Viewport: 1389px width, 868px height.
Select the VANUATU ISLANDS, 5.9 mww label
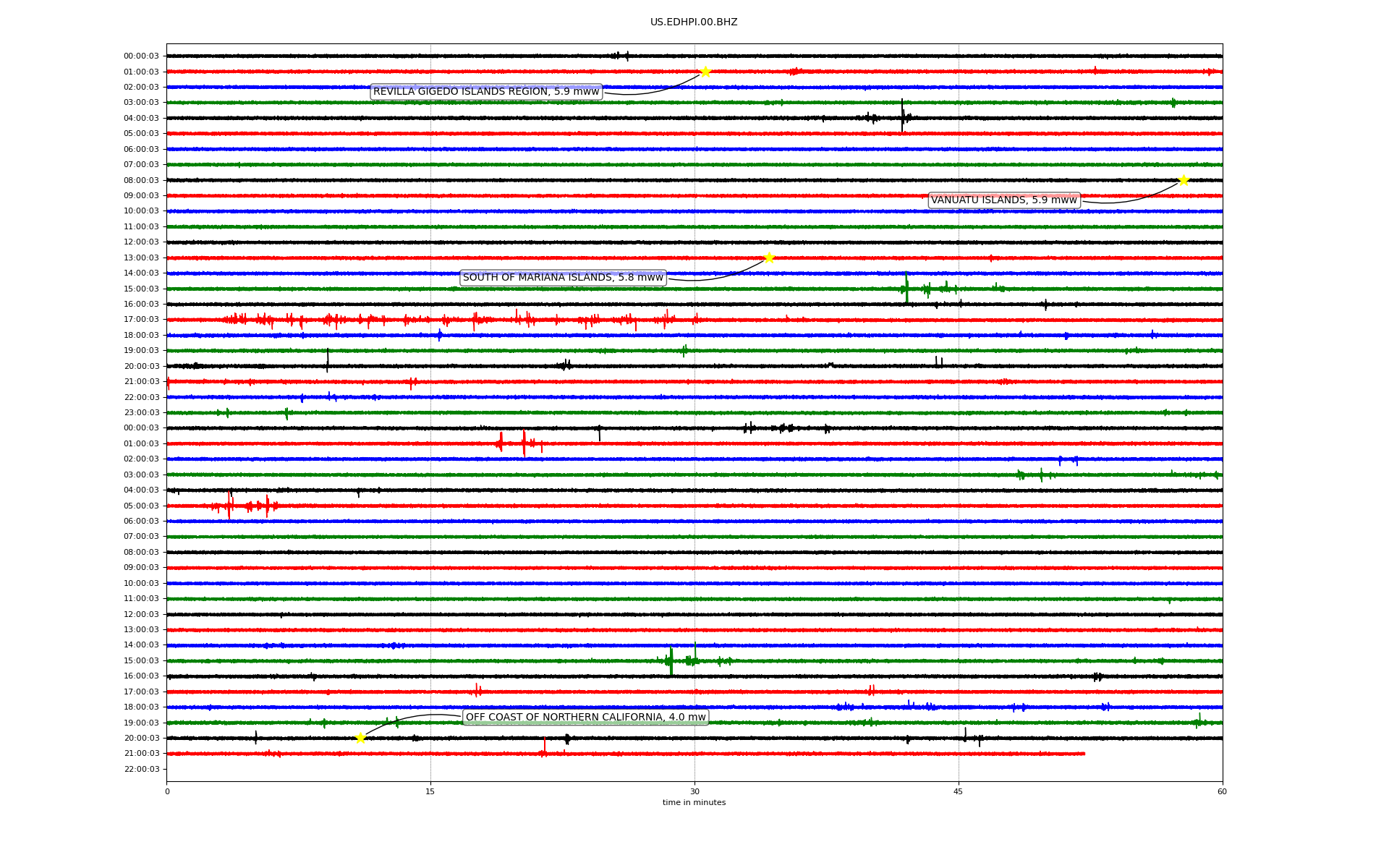tap(1004, 200)
